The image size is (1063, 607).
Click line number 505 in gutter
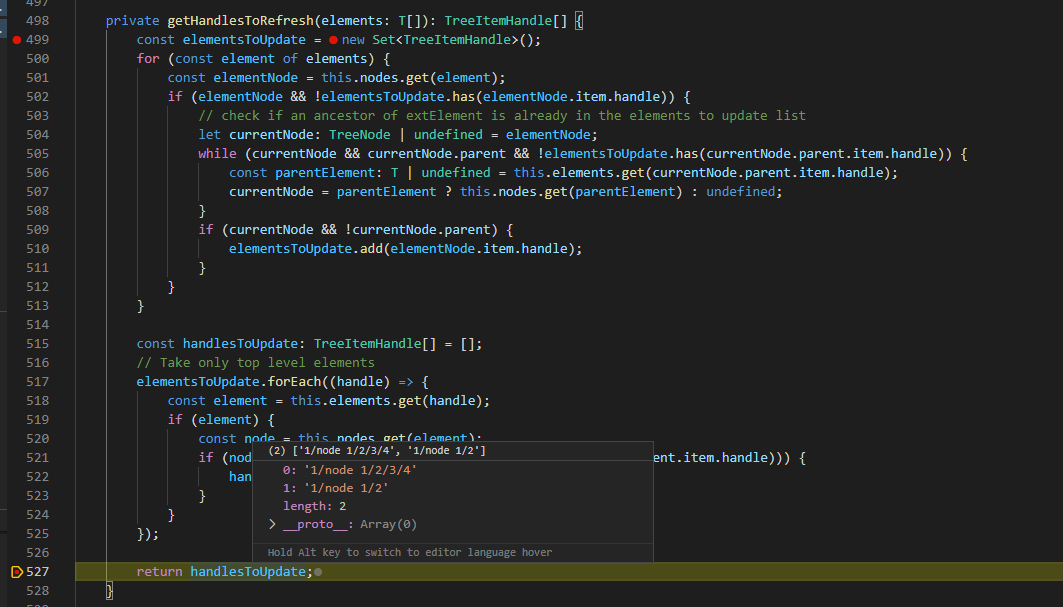pyautogui.click(x=37, y=154)
